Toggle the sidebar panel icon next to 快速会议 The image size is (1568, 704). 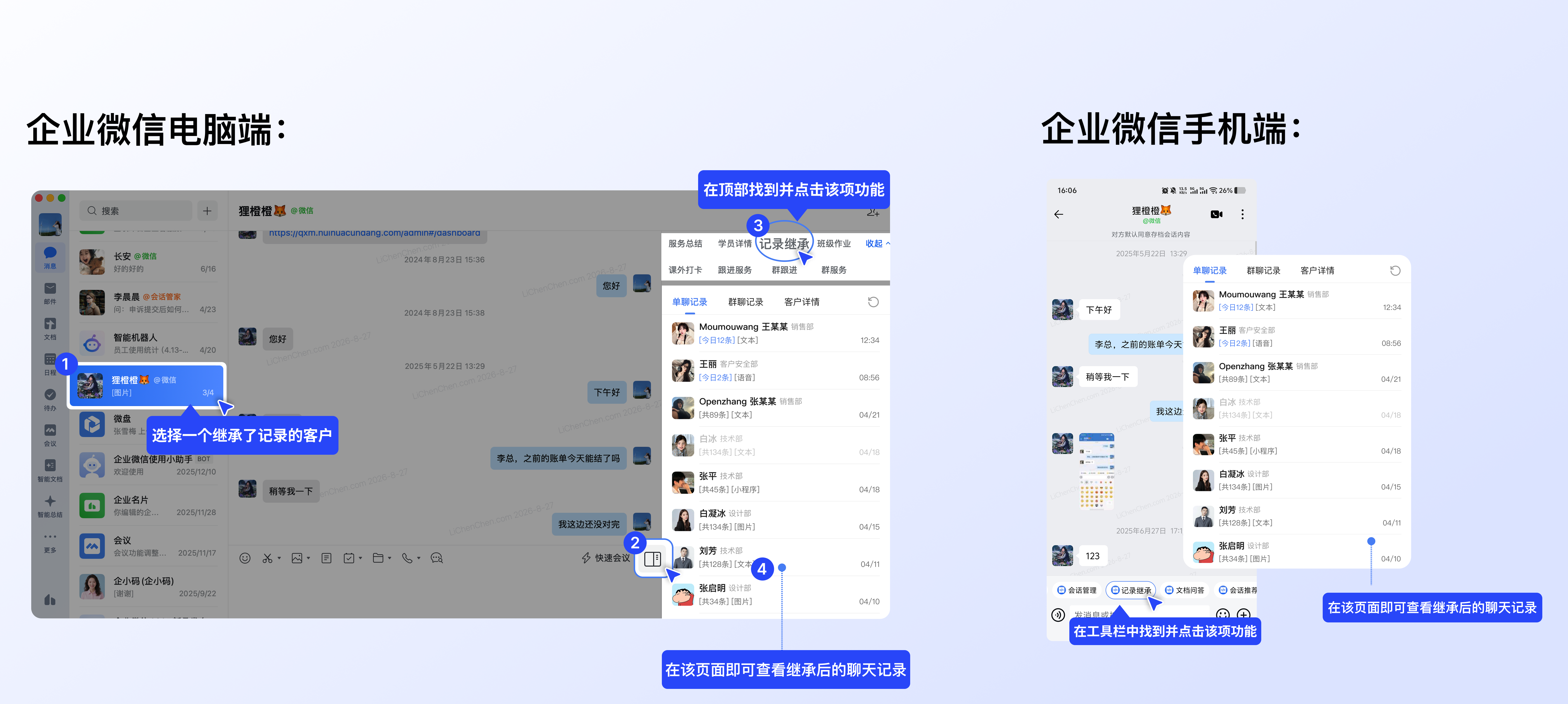coord(652,558)
